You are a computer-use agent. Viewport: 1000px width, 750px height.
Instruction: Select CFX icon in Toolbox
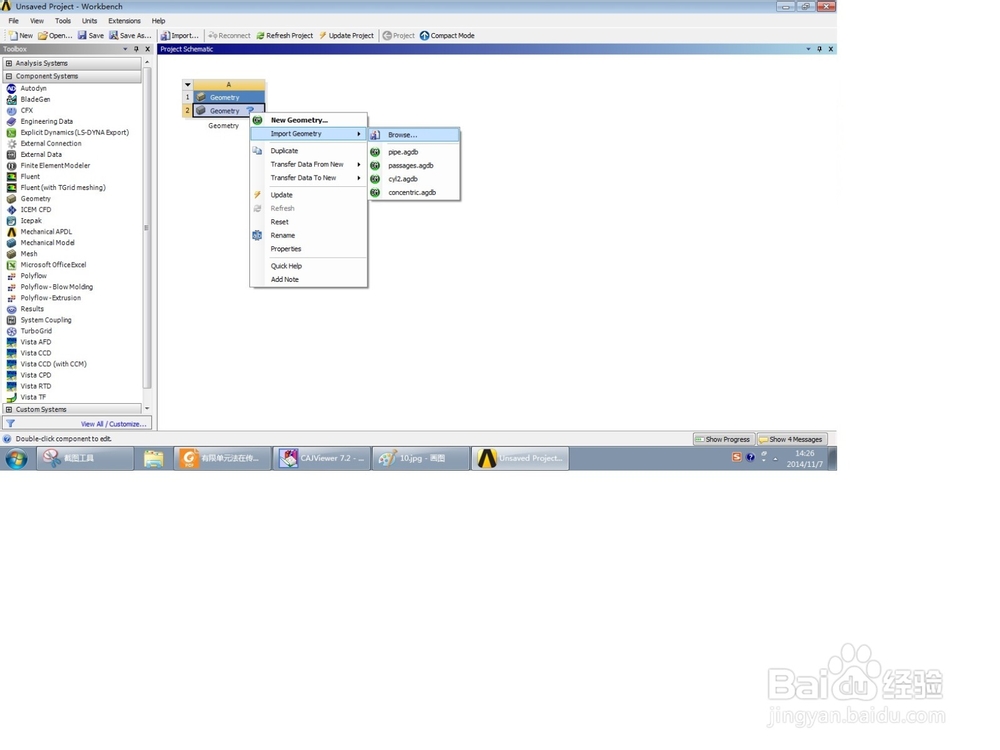(x=11, y=110)
